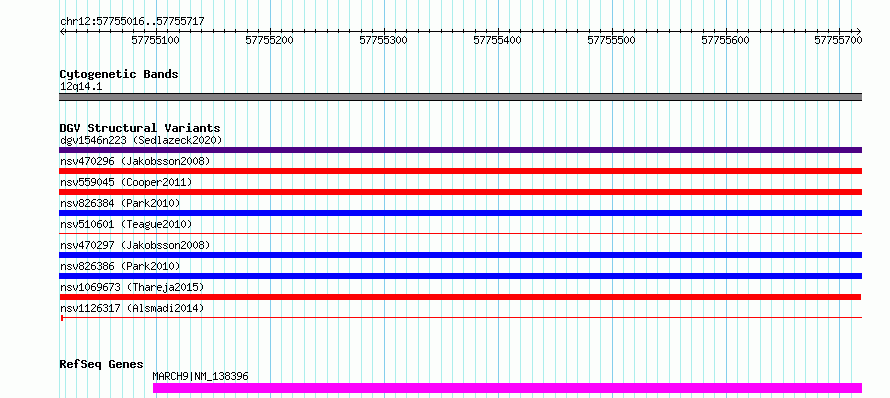Select the 12q14.1 band label
This screenshot has width=890, height=398.
[x=81, y=87]
